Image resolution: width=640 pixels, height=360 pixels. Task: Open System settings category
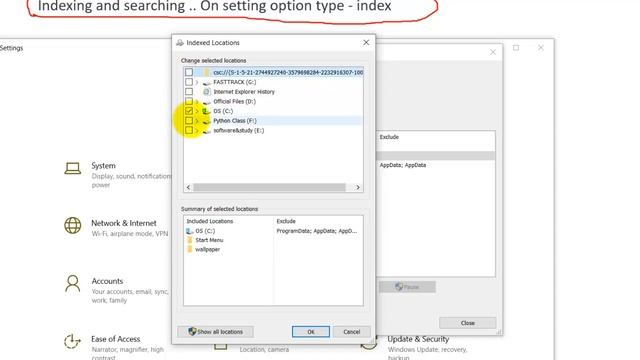[103, 166]
